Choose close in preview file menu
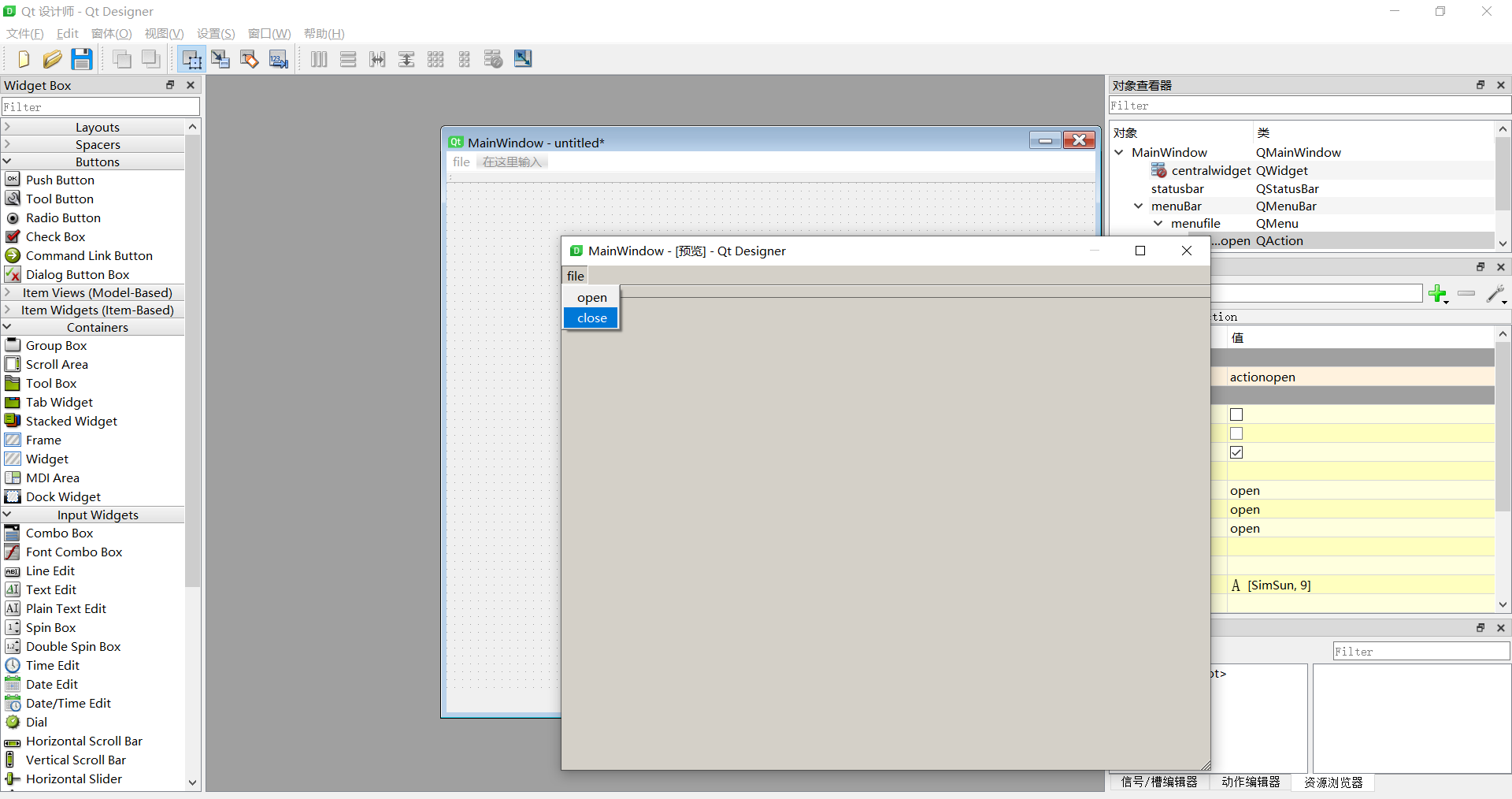The height and width of the screenshot is (799, 1512). (x=591, y=318)
